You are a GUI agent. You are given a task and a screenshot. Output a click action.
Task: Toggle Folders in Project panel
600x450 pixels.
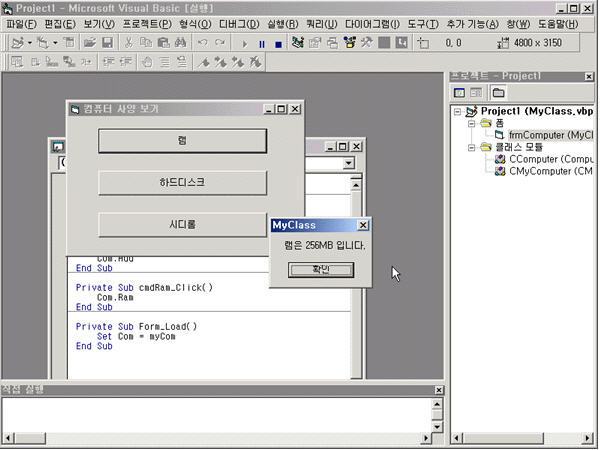(498, 93)
